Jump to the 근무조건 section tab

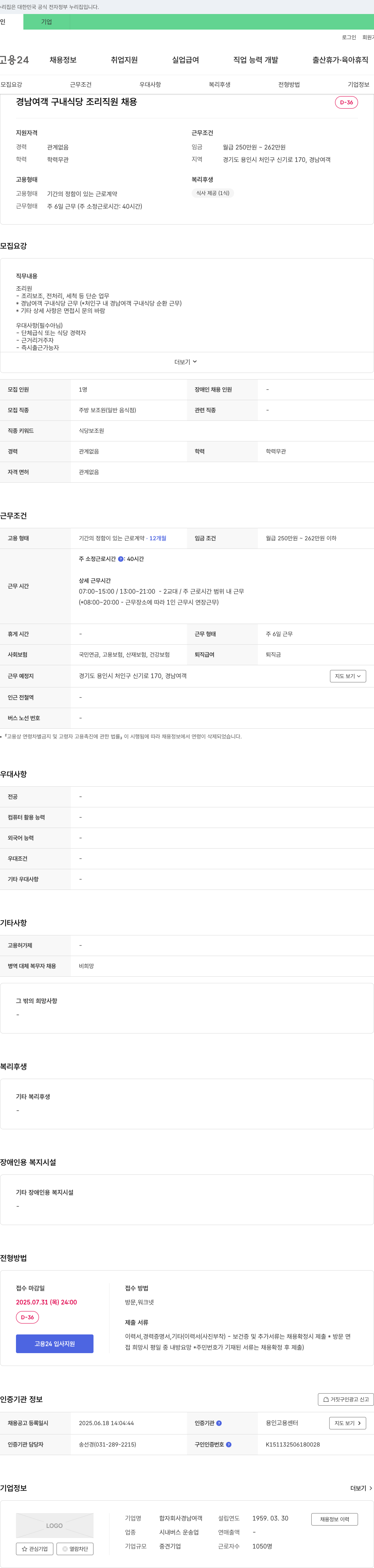click(80, 84)
